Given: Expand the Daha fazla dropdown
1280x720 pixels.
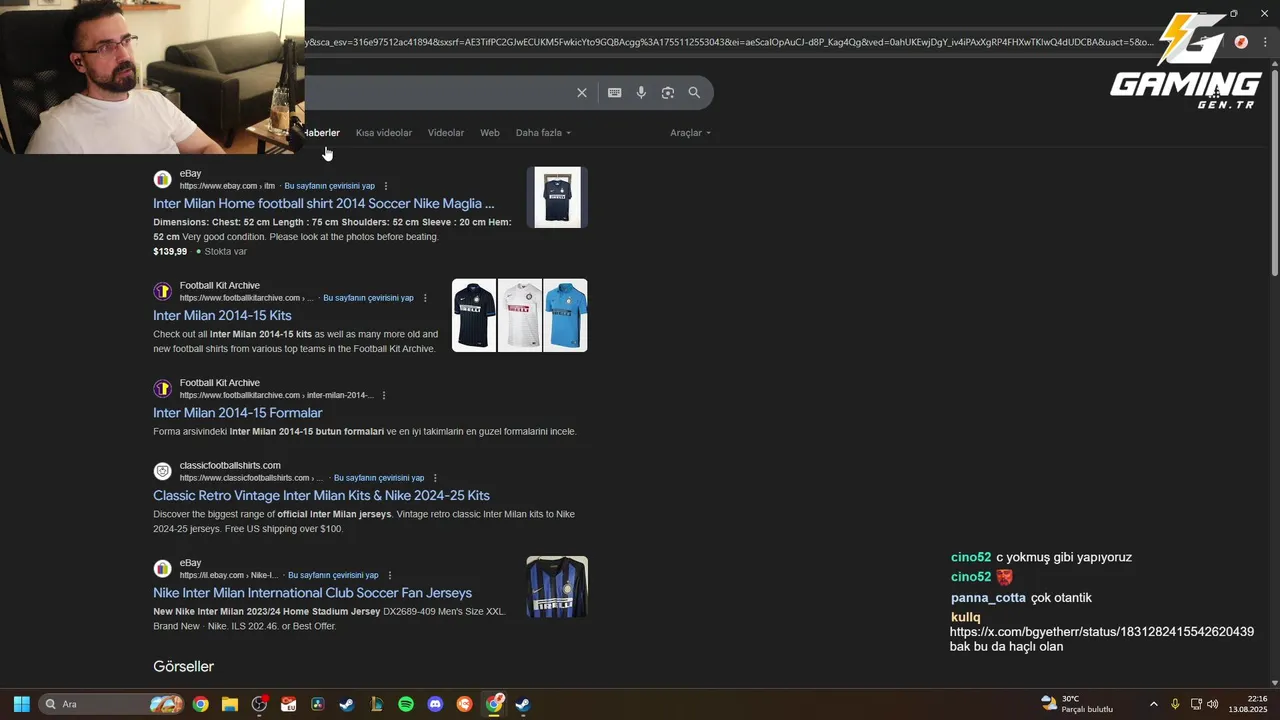Looking at the screenshot, I should point(543,133).
